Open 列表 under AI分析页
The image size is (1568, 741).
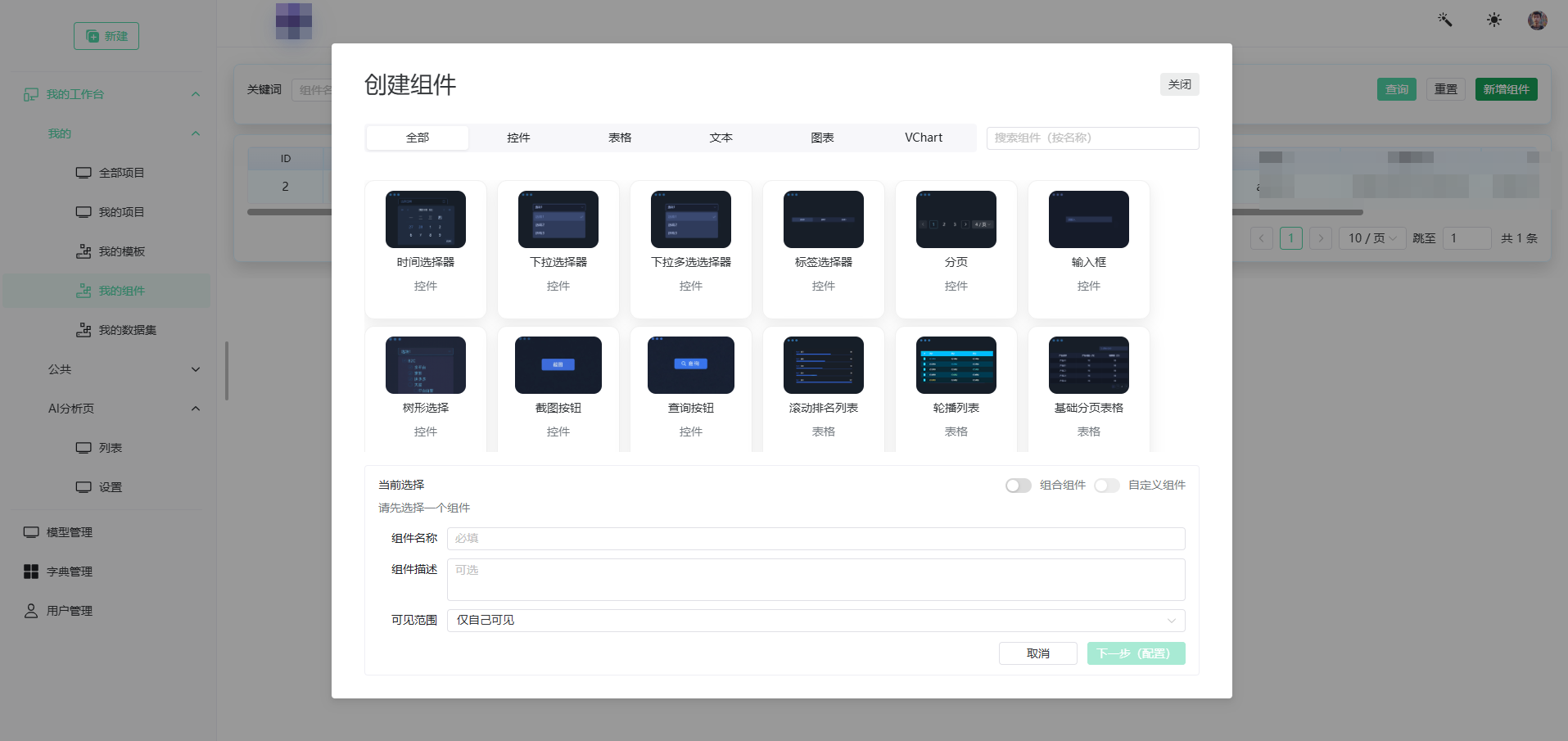coord(106,448)
